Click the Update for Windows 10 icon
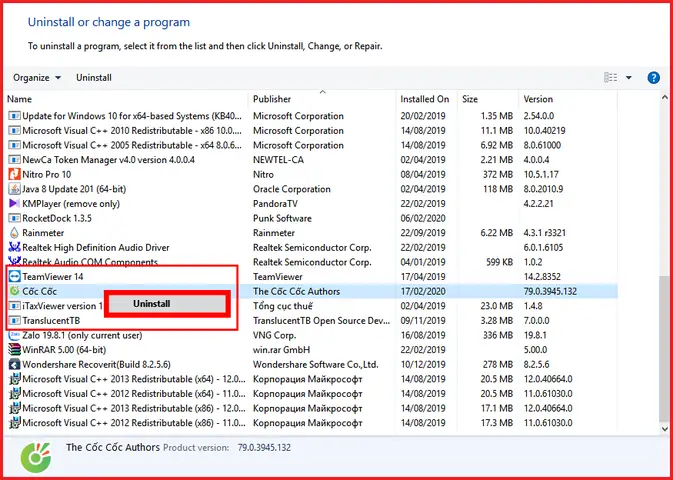 [15, 116]
